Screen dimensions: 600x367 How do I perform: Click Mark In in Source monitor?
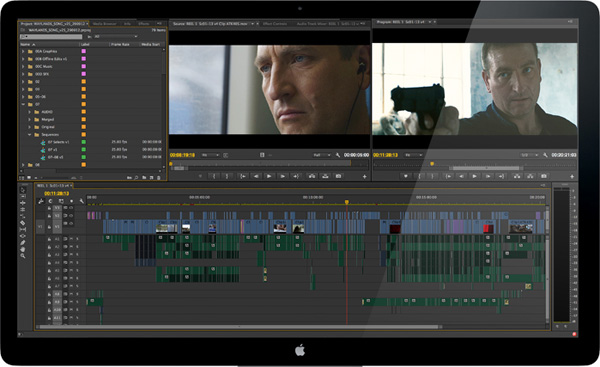tap(214, 176)
